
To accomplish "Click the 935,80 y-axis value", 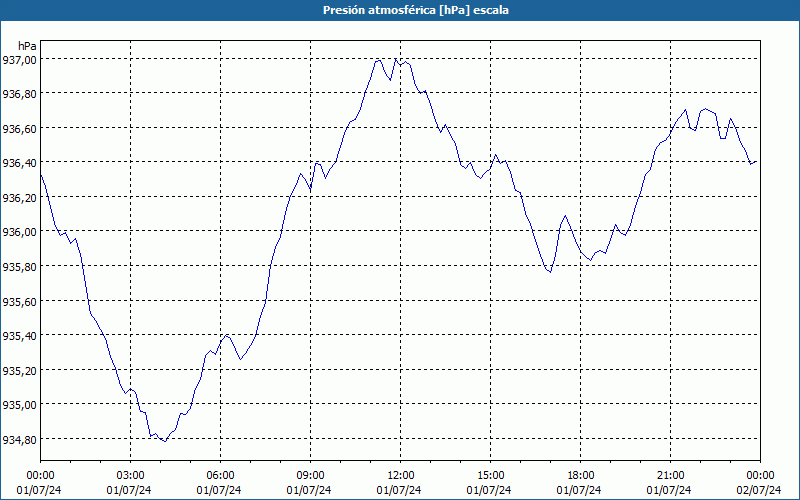I will point(20,267).
